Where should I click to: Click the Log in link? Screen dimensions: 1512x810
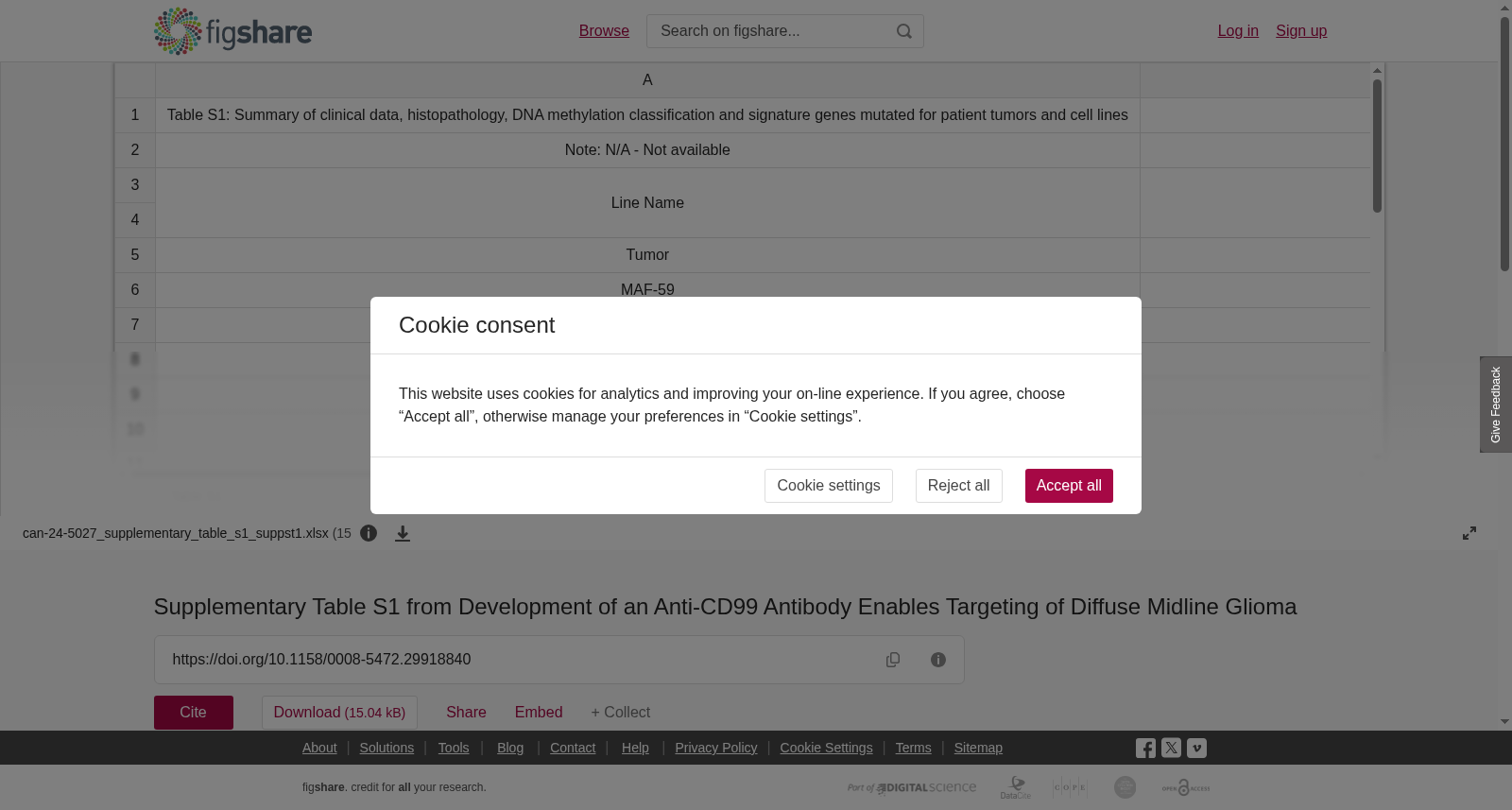point(1238,31)
